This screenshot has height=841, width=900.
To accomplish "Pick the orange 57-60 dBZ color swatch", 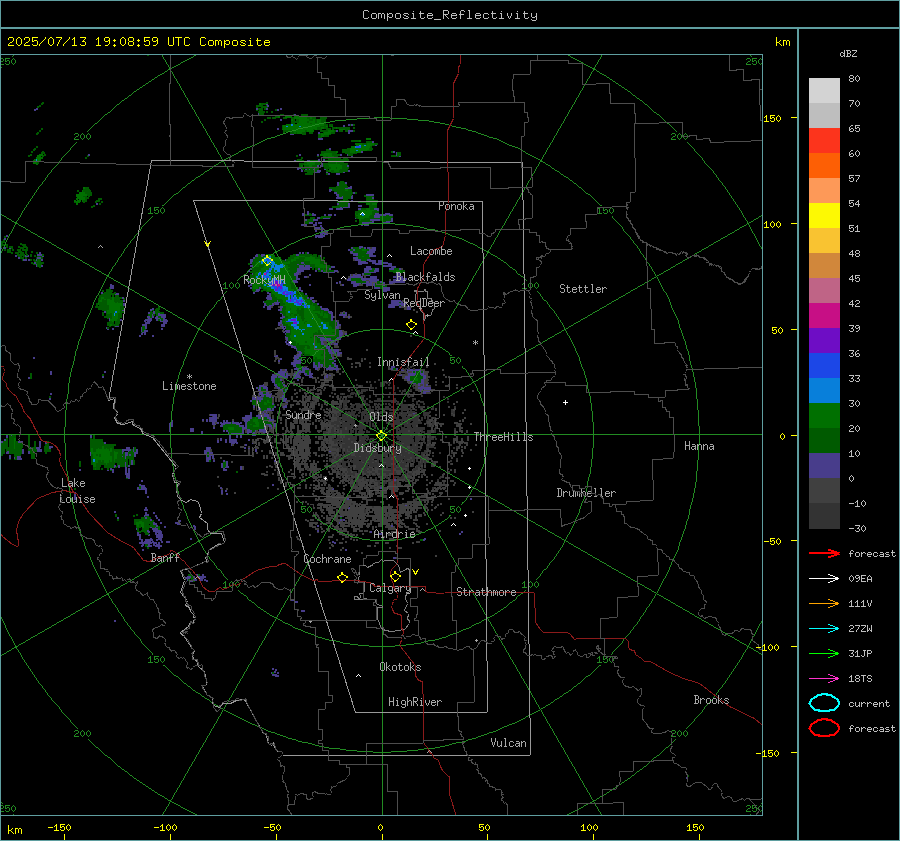I will point(824,166).
